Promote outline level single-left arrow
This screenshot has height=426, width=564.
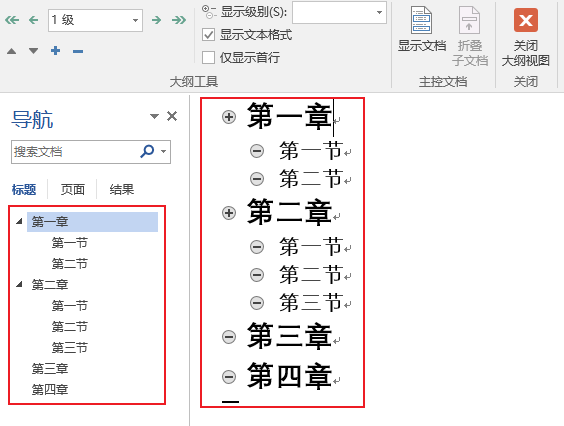click(33, 20)
